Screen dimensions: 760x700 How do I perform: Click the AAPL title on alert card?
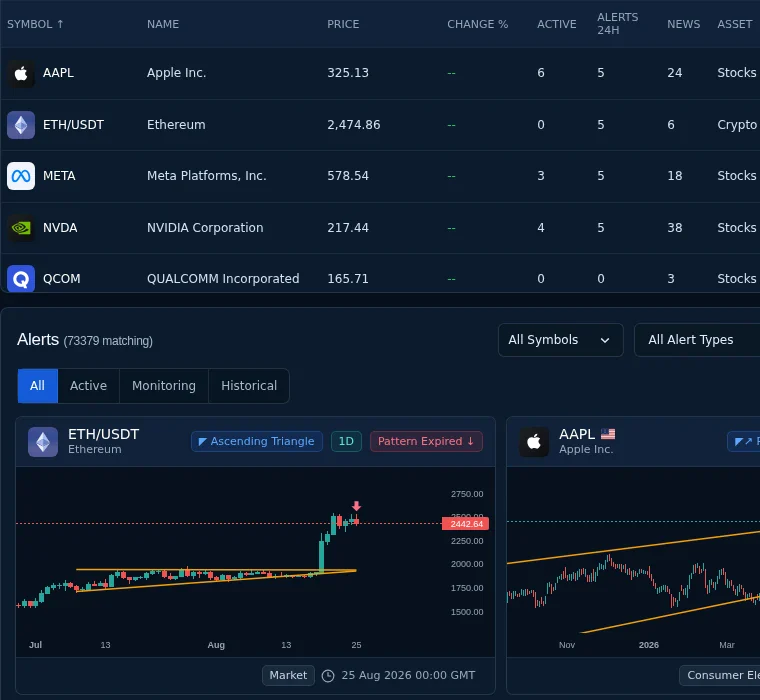point(577,434)
